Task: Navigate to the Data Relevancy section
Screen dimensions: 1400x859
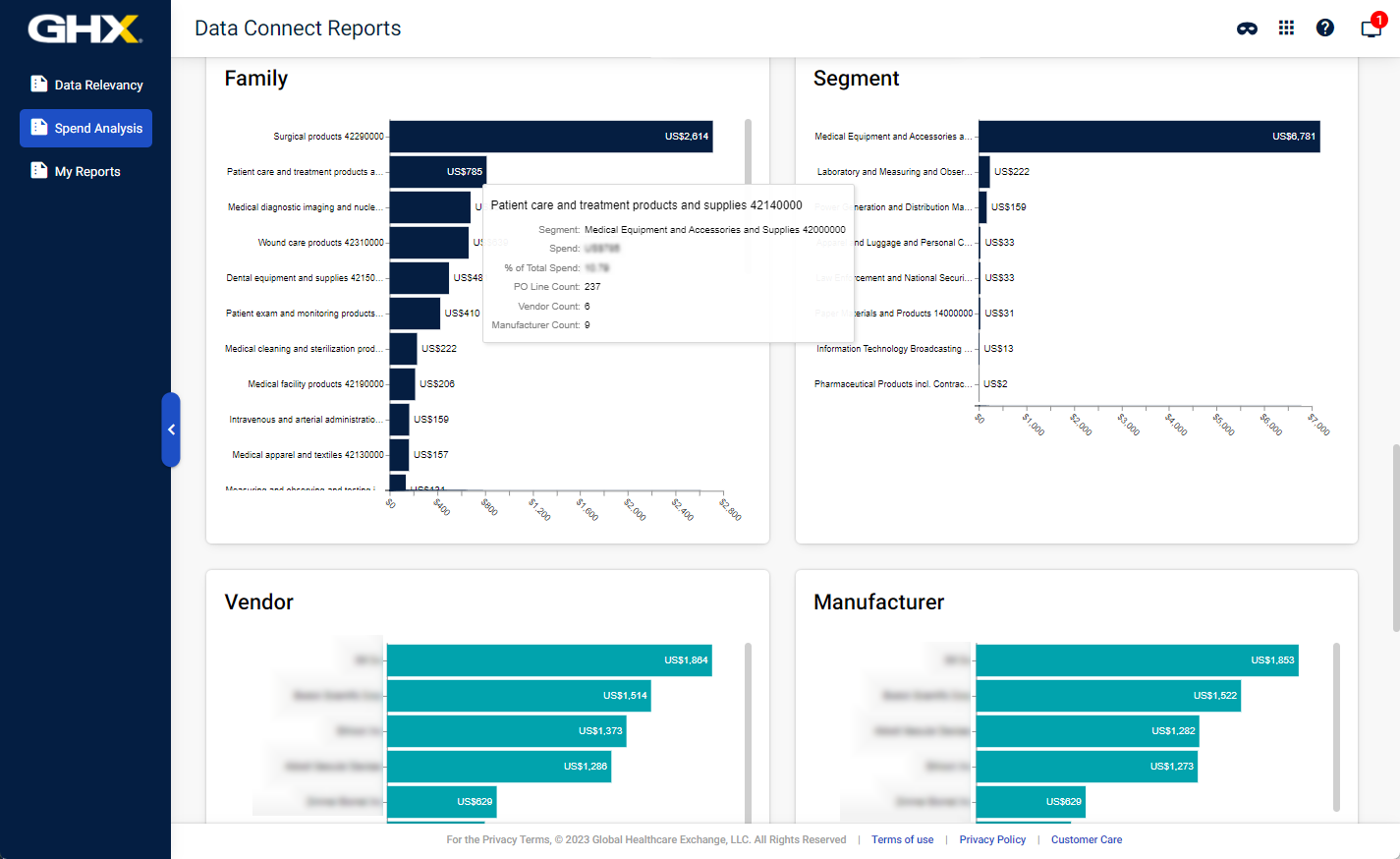Action: [98, 85]
